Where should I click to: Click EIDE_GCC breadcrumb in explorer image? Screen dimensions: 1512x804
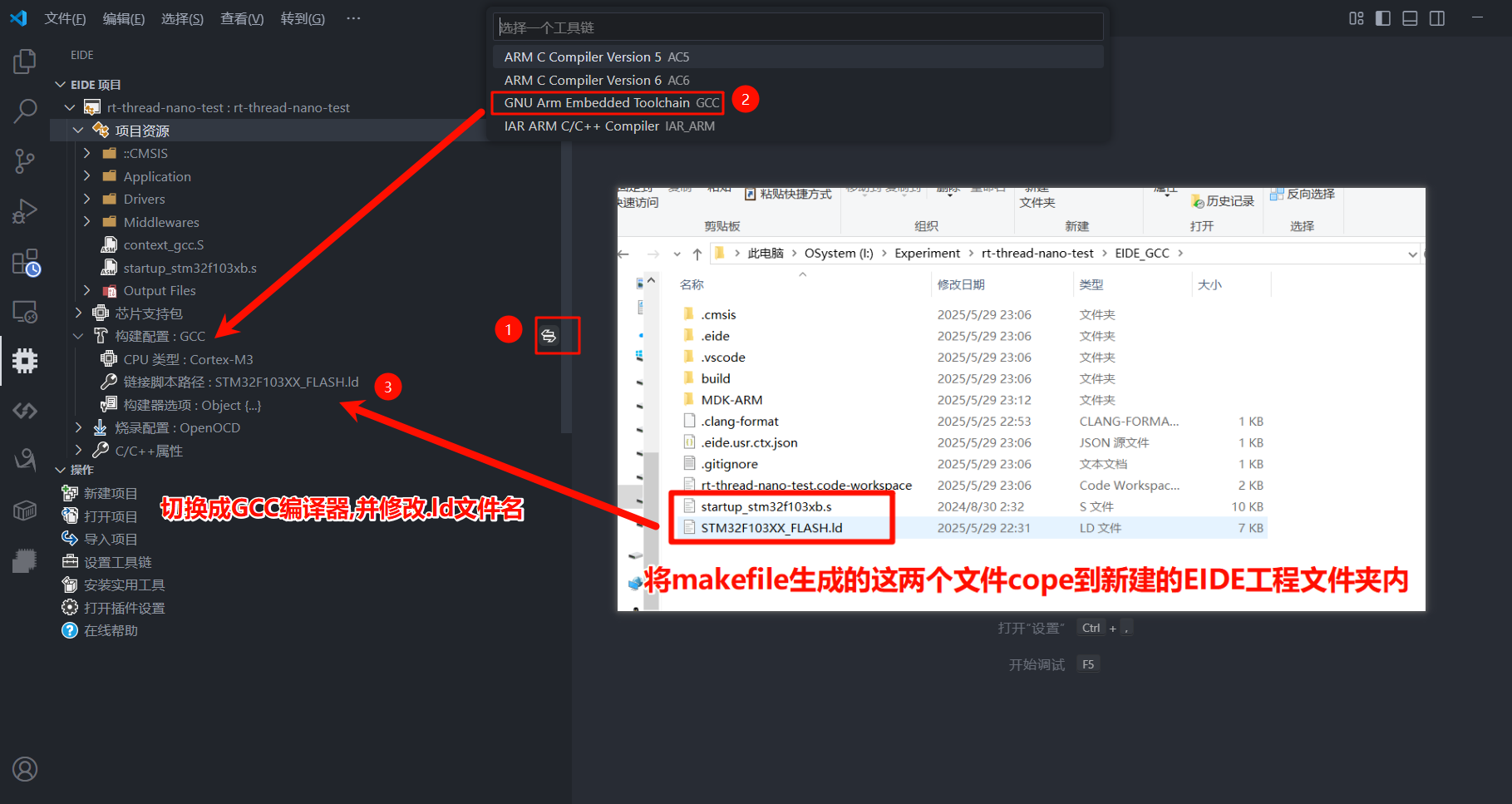coord(1141,253)
